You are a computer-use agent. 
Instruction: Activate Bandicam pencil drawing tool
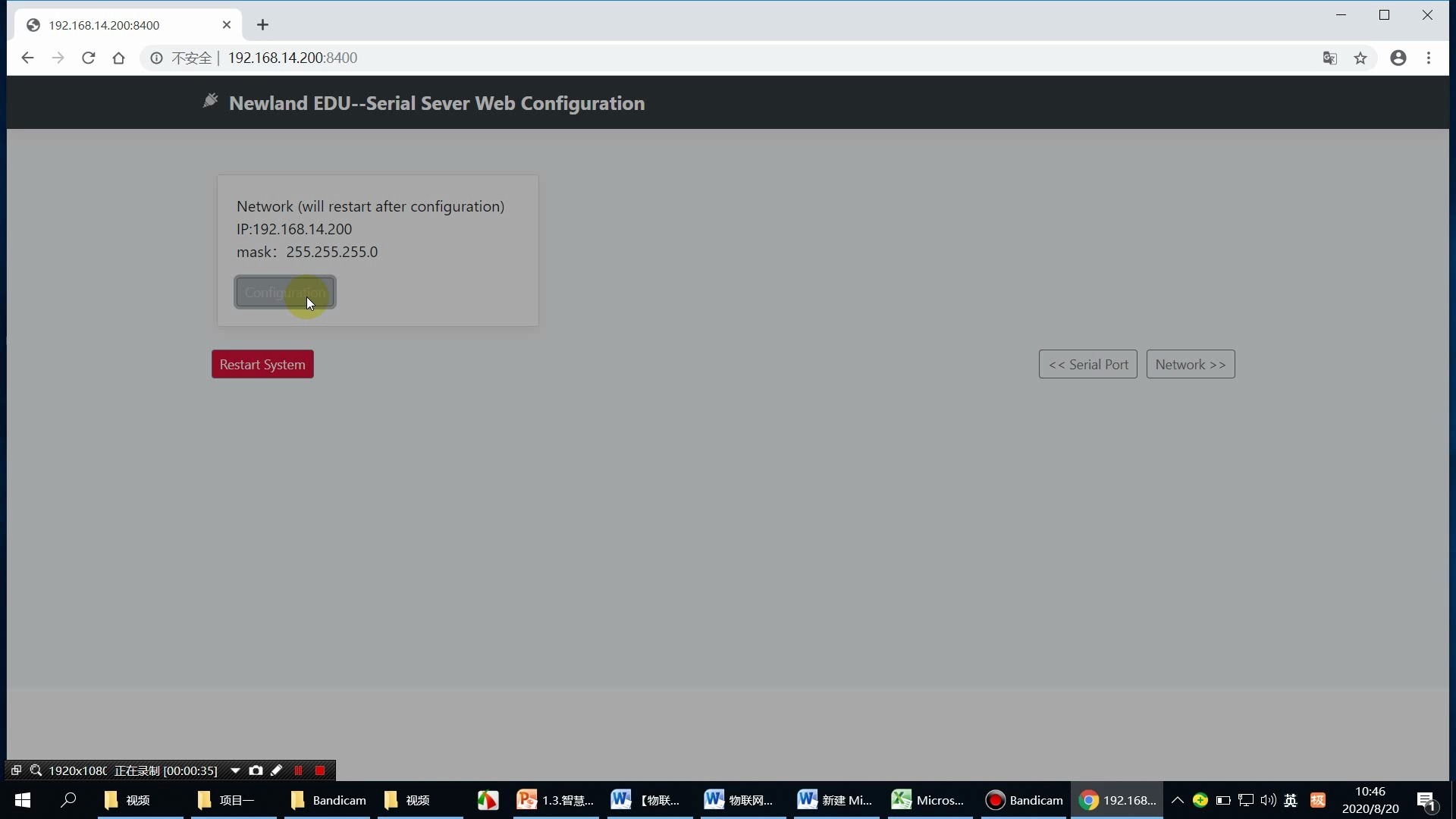tap(277, 770)
